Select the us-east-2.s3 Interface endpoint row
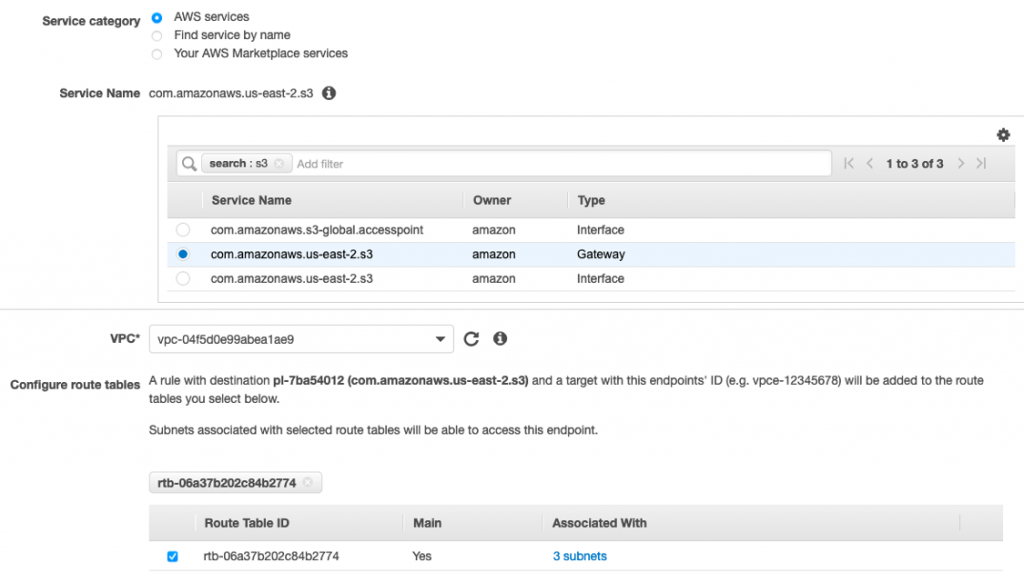The width and height of the screenshot is (1024, 583). 182,278
